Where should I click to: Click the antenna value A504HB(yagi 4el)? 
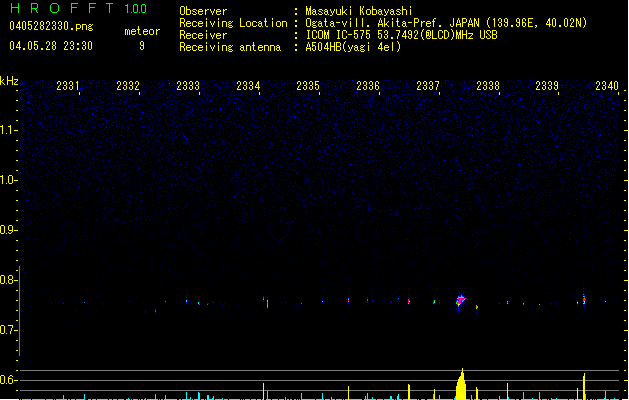coord(353,47)
